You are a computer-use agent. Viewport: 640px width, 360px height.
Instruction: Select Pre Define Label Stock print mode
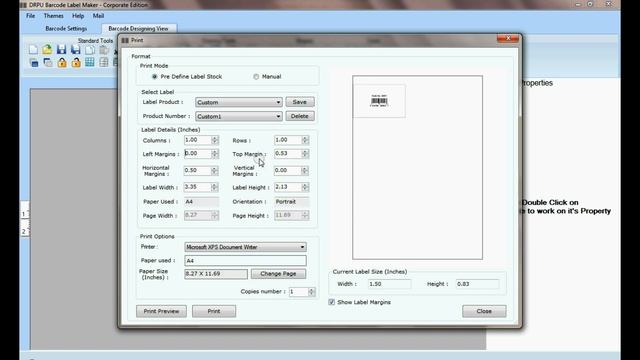(x=154, y=76)
